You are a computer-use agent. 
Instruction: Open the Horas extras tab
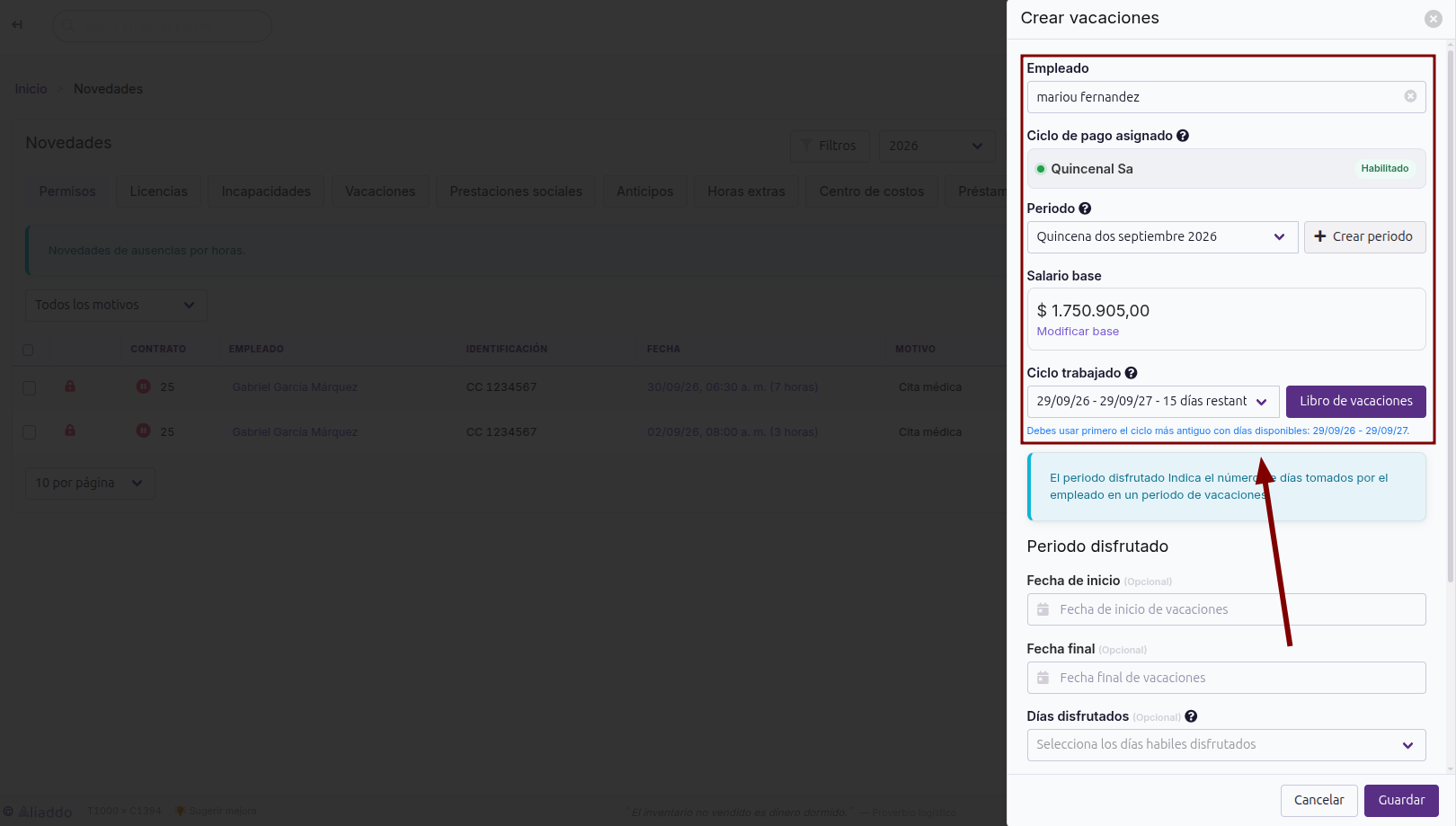click(x=746, y=191)
